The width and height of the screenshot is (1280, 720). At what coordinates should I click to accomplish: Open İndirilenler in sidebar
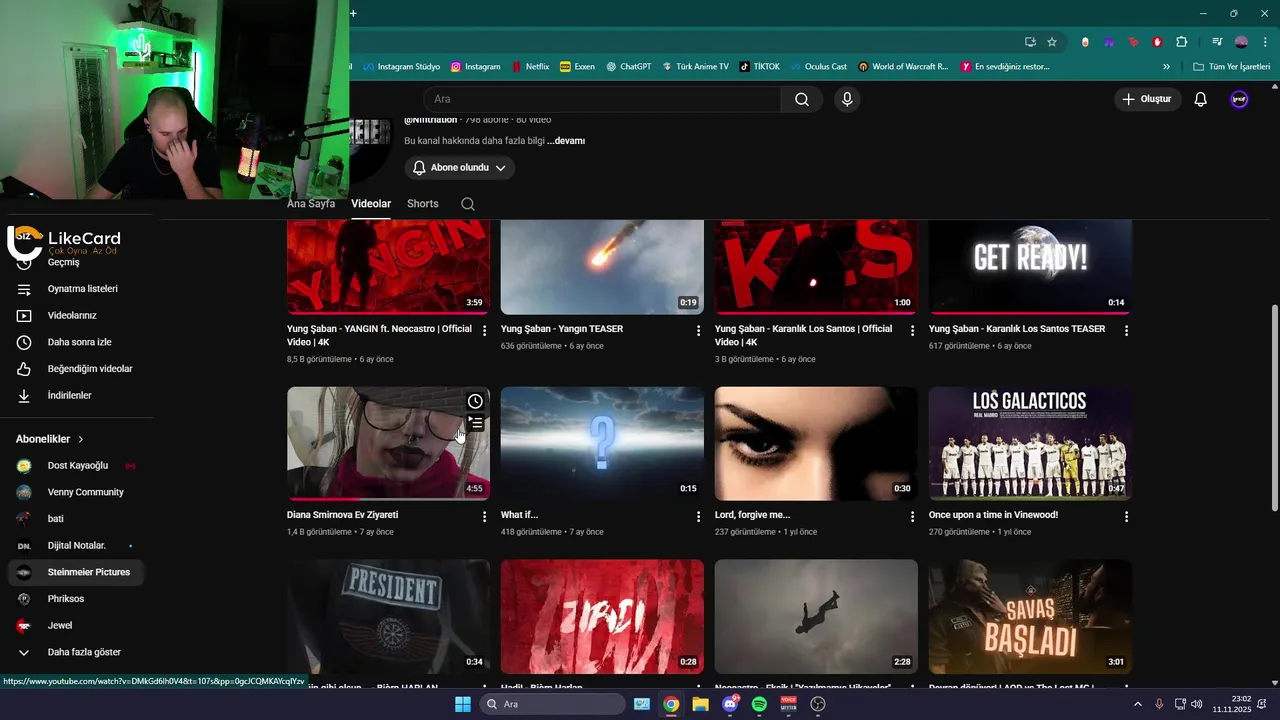[75, 396]
